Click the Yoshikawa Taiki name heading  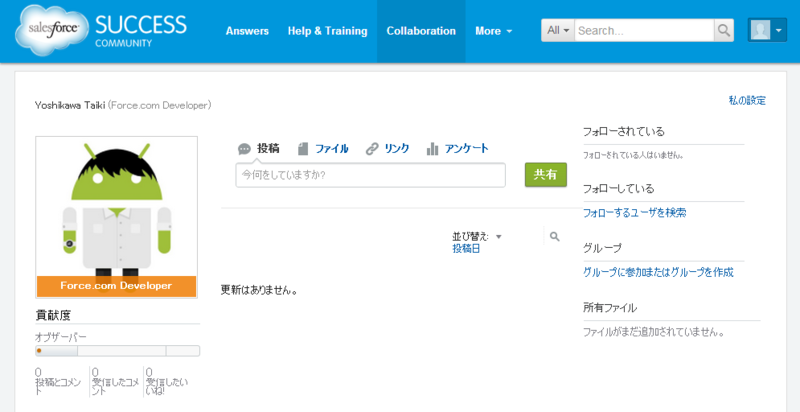[69, 106]
